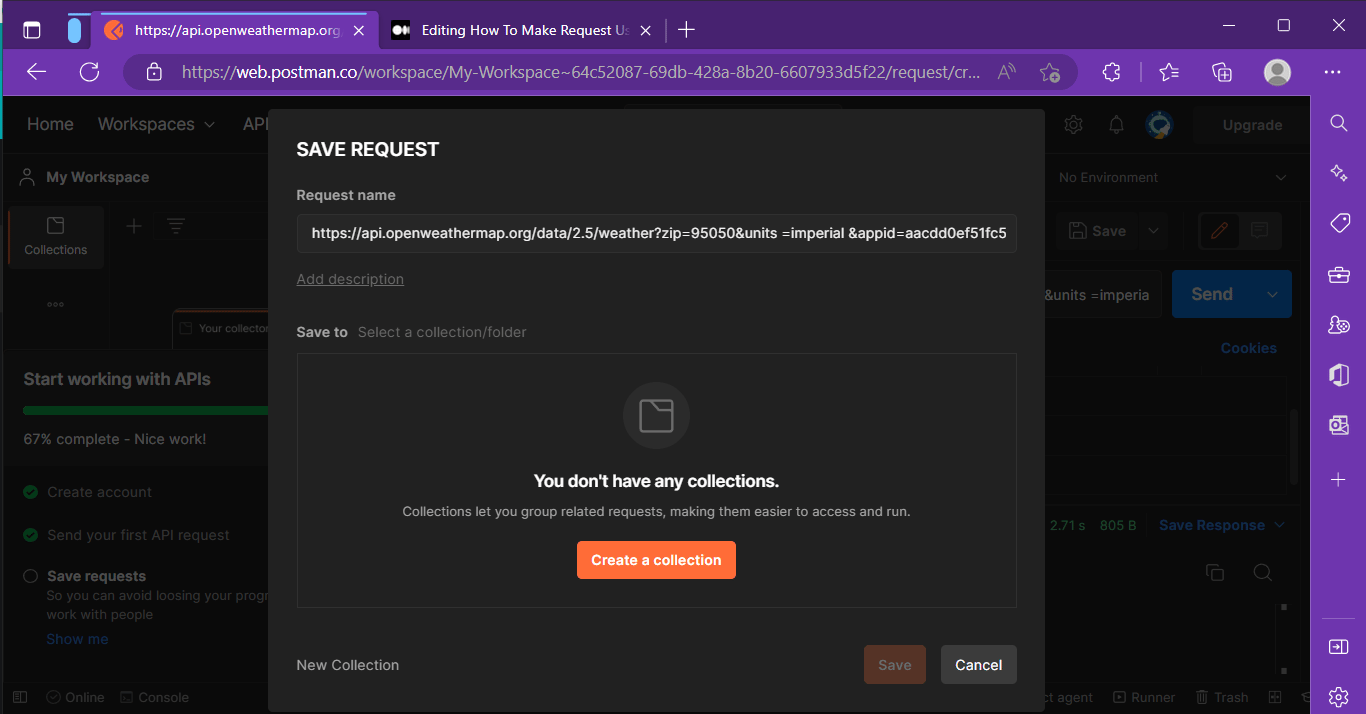Open the Tools briefcase icon in sidebar
1366x714 pixels.
coord(1339,274)
